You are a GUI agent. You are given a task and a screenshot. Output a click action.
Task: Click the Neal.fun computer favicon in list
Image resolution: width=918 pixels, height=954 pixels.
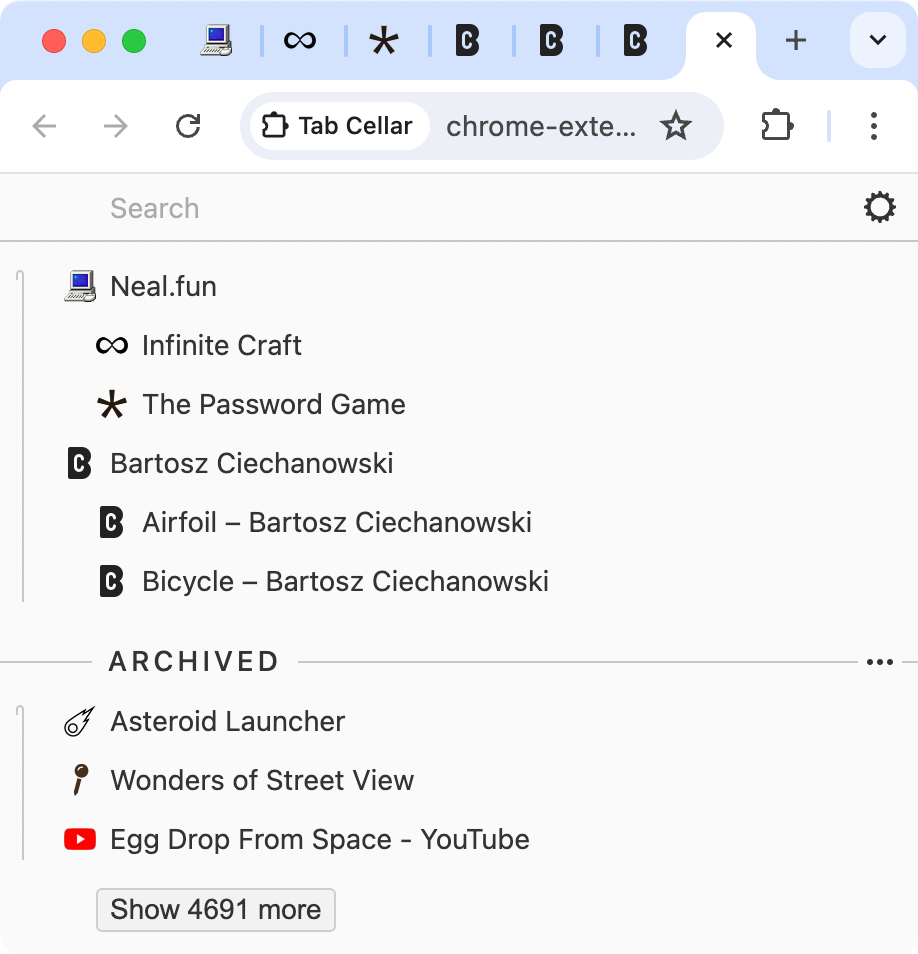coord(80,287)
